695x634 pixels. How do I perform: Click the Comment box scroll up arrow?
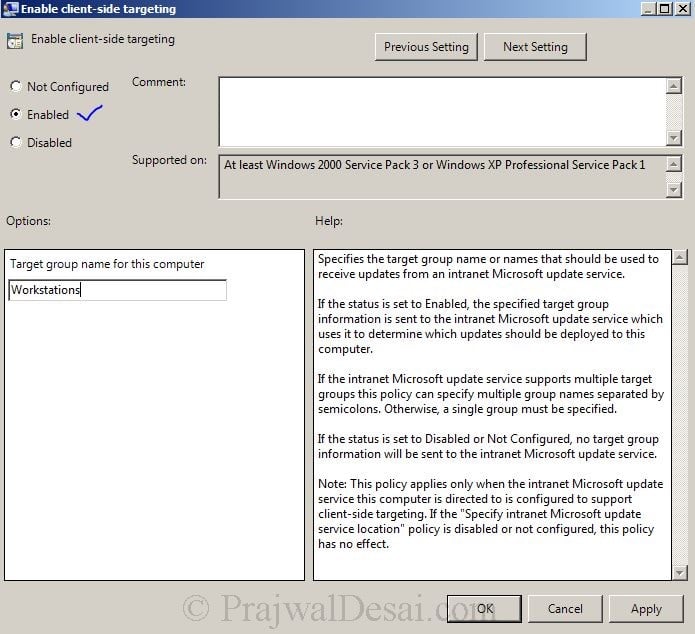674,86
